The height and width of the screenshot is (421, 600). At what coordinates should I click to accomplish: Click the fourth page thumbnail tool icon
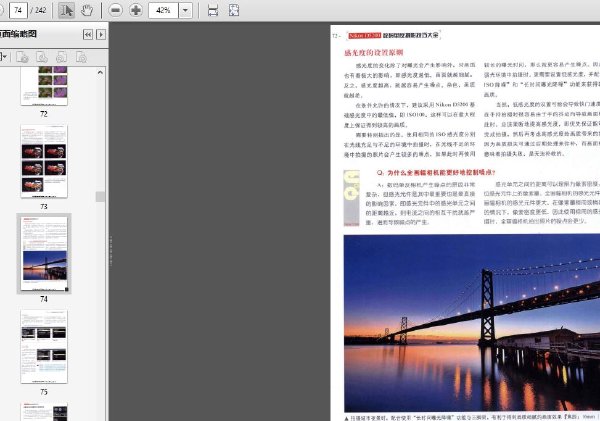point(81,57)
